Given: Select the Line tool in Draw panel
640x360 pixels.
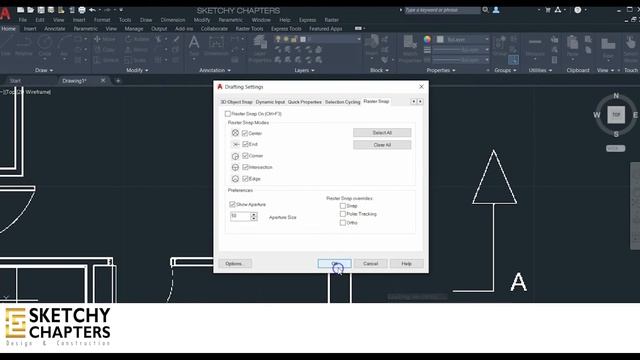Looking at the screenshot, I should (6, 45).
